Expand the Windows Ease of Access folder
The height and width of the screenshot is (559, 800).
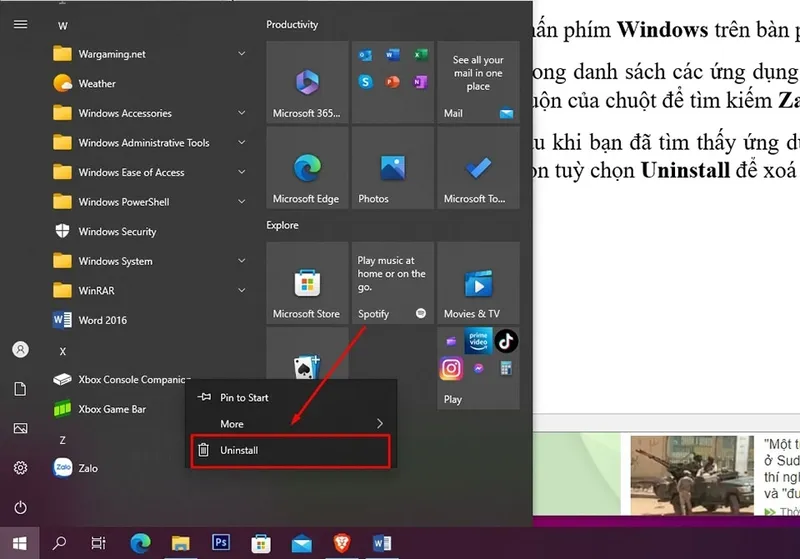coord(242,172)
